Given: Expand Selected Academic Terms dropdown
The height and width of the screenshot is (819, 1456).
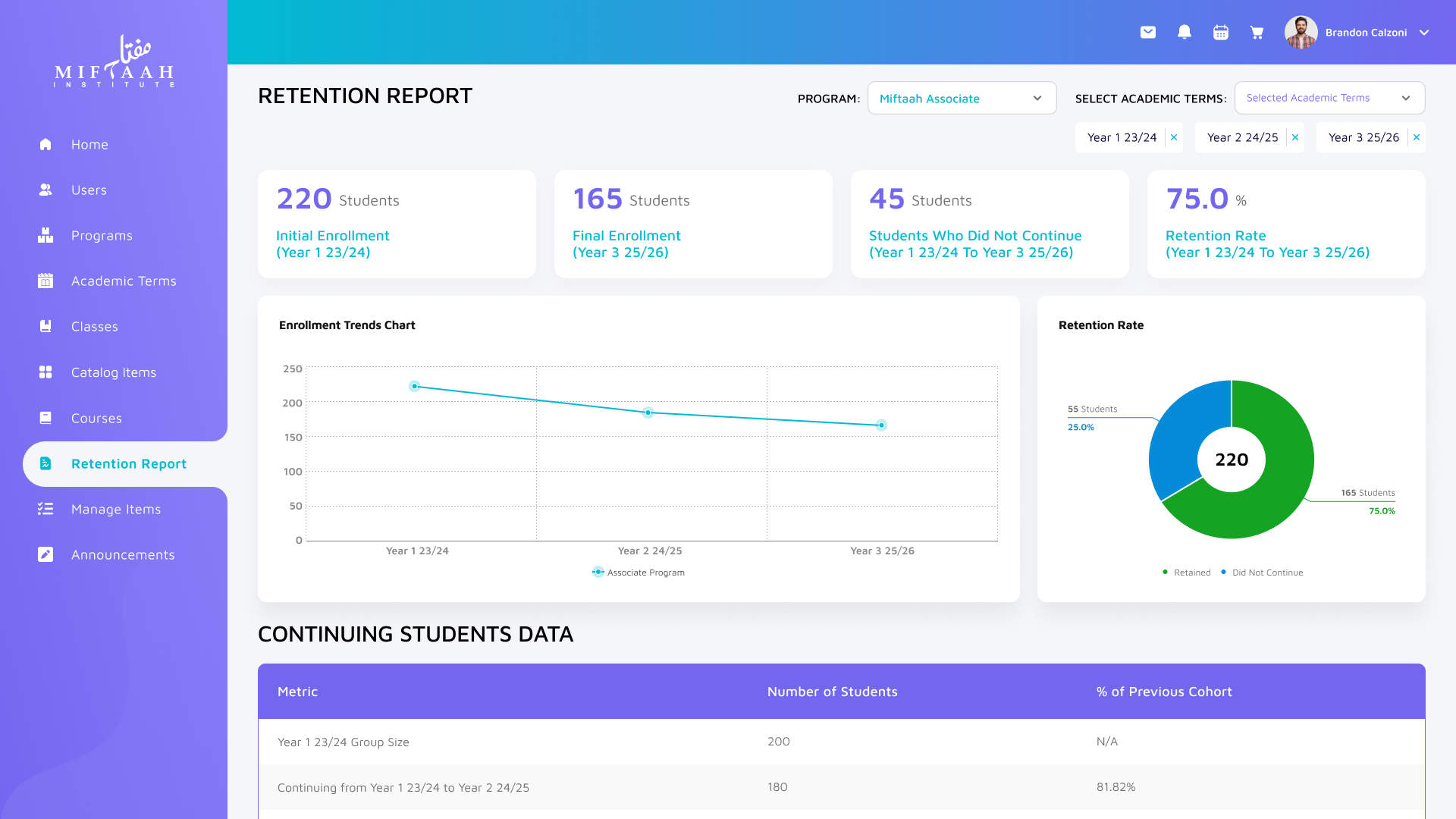Looking at the screenshot, I should (1329, 98).
